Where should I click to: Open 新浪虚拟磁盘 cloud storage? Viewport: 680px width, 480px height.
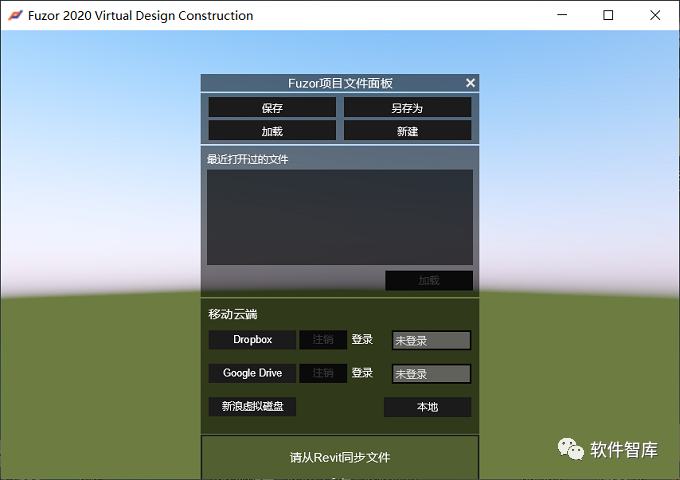coord(252,406)
